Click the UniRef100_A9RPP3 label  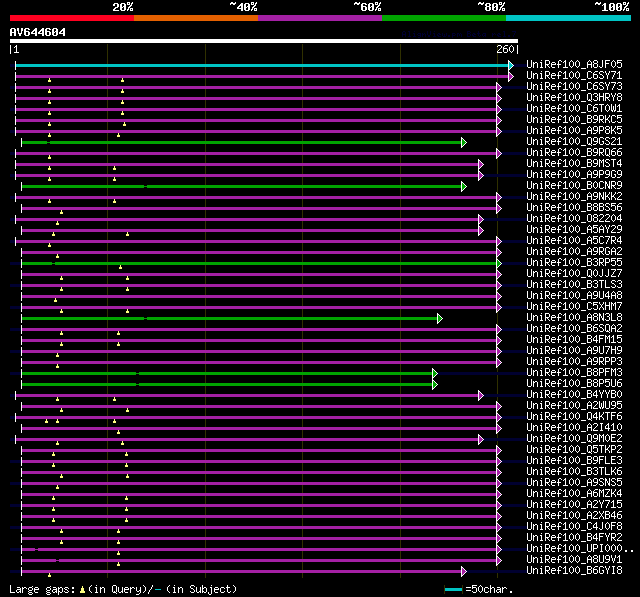[x=574, y=362]
